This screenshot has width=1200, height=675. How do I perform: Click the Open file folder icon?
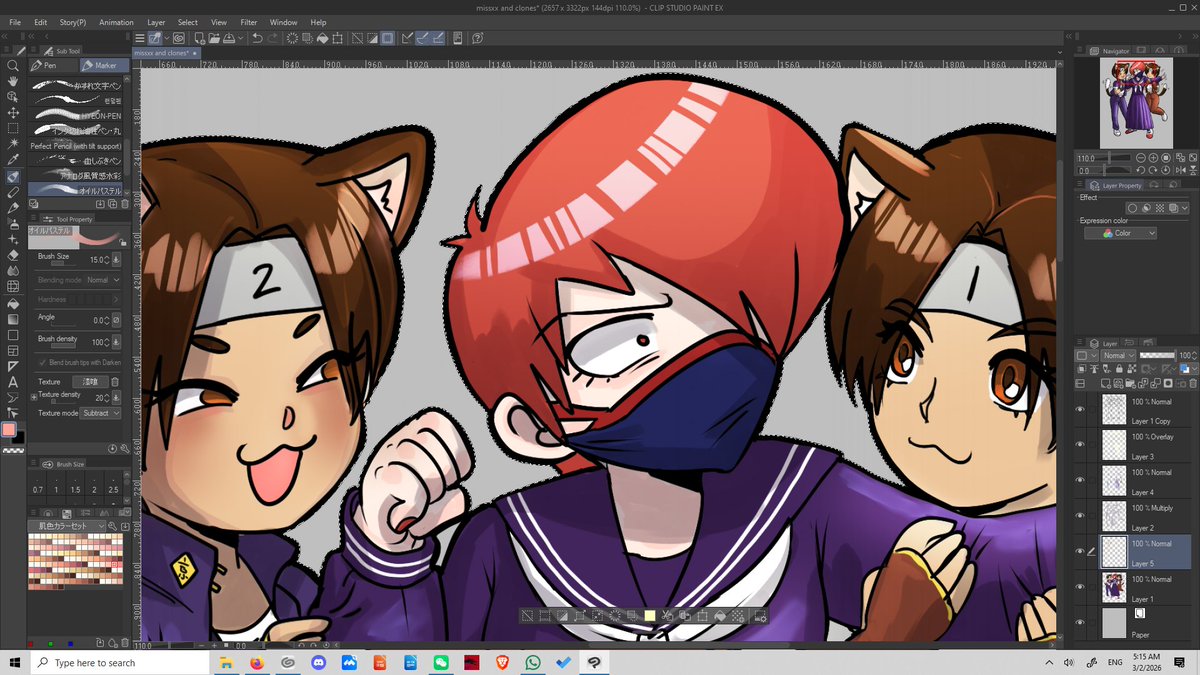point(213,38)
